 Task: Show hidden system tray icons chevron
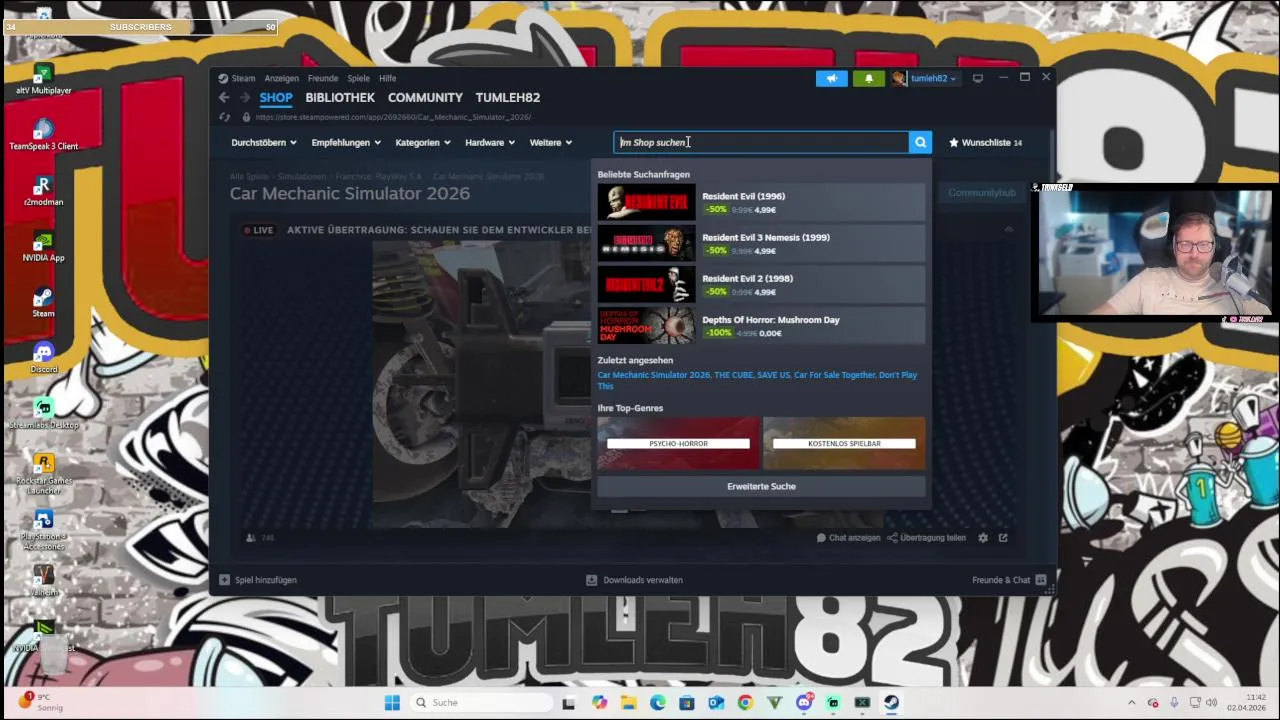[1132, 703]
